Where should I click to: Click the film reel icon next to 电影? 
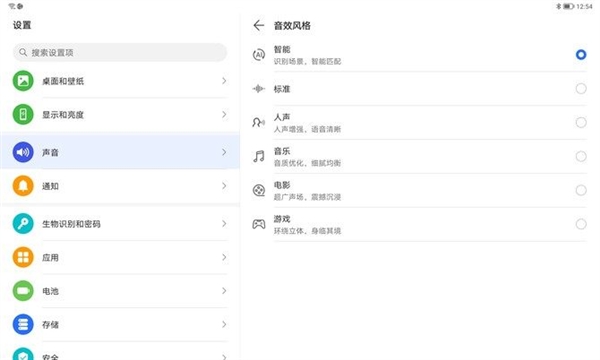pyautogui.click(x=259, y=190)
